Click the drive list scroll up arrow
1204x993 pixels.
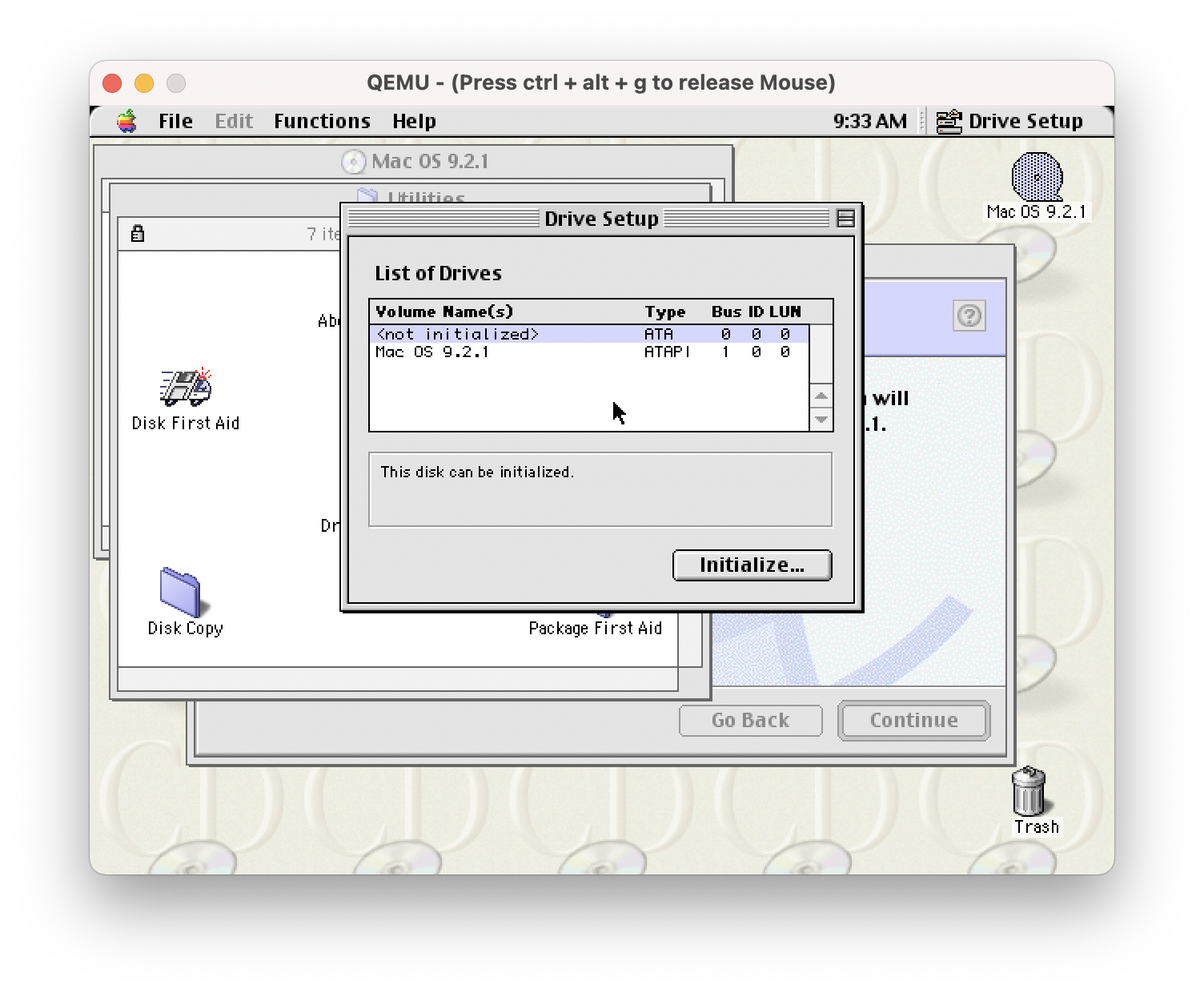pos(821,396)
